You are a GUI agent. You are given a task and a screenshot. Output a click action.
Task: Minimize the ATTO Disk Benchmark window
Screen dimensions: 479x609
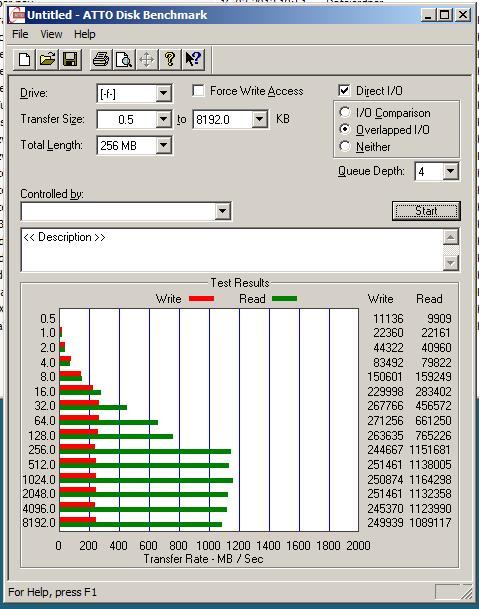[428, 15]
